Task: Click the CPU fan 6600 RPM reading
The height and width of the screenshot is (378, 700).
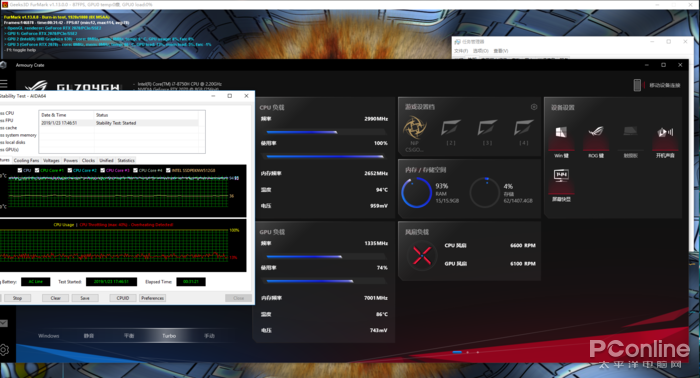Action: [x=523, y=245]
